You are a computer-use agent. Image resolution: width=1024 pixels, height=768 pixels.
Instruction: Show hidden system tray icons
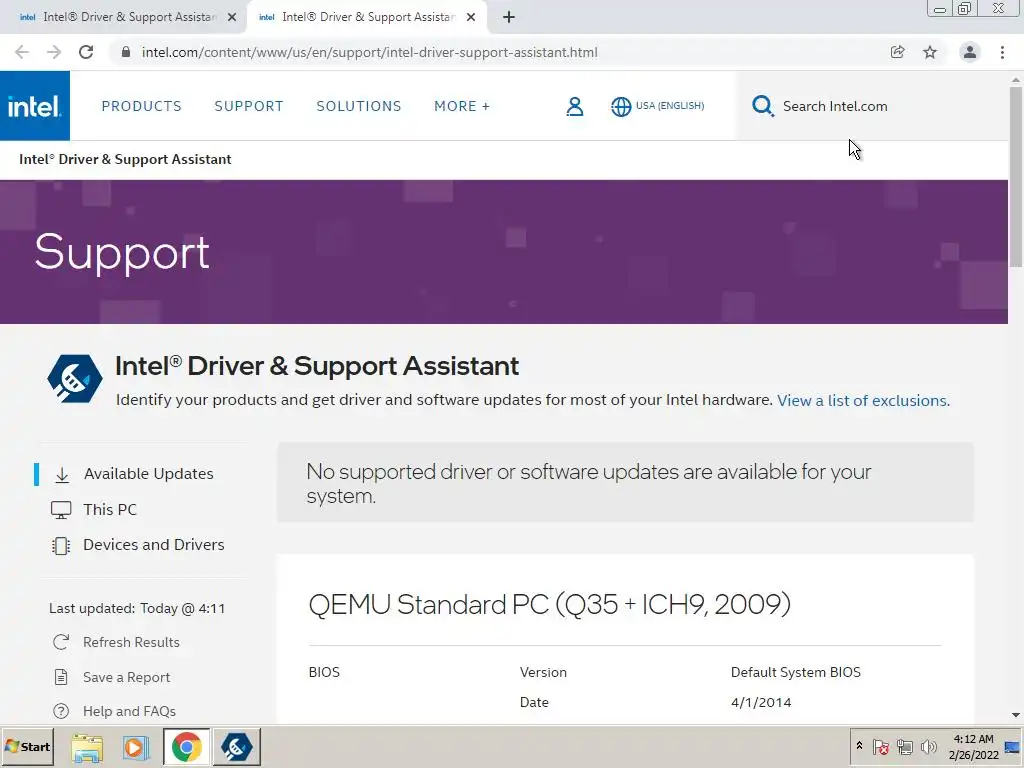point(859,746)
